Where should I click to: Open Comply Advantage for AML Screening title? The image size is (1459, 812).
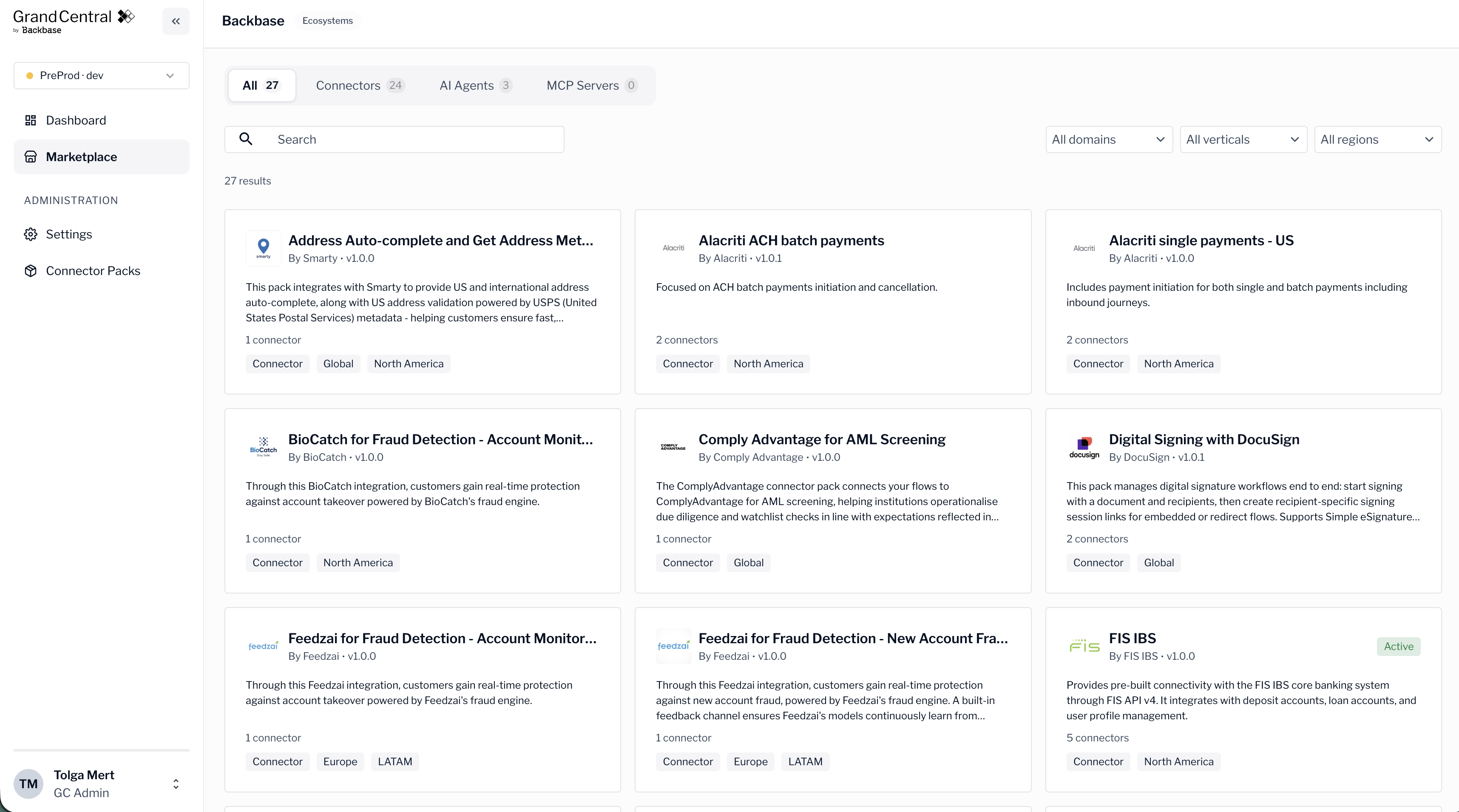pos(822,439)
